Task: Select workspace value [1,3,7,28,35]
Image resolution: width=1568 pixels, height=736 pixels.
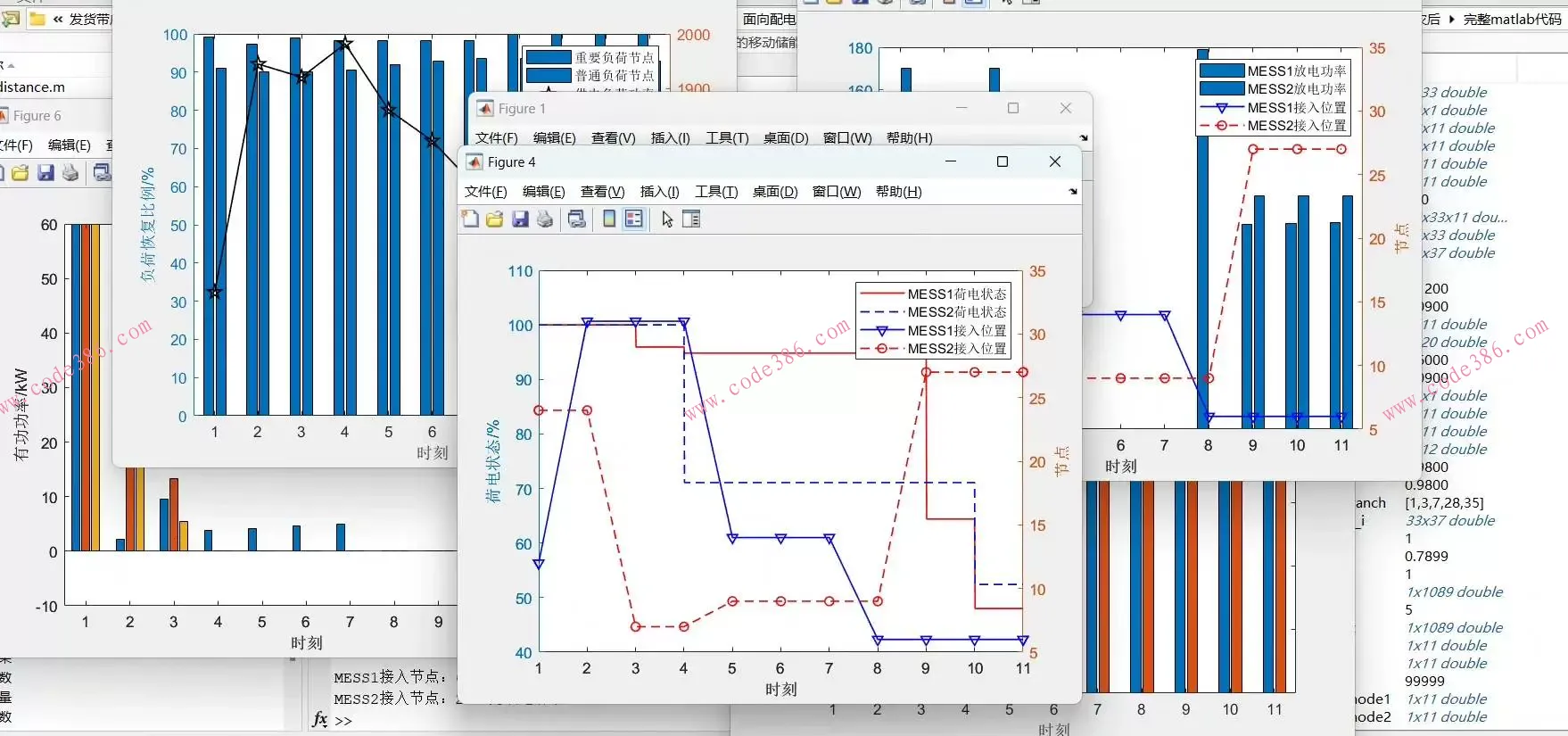Action: click(1444, 503)
